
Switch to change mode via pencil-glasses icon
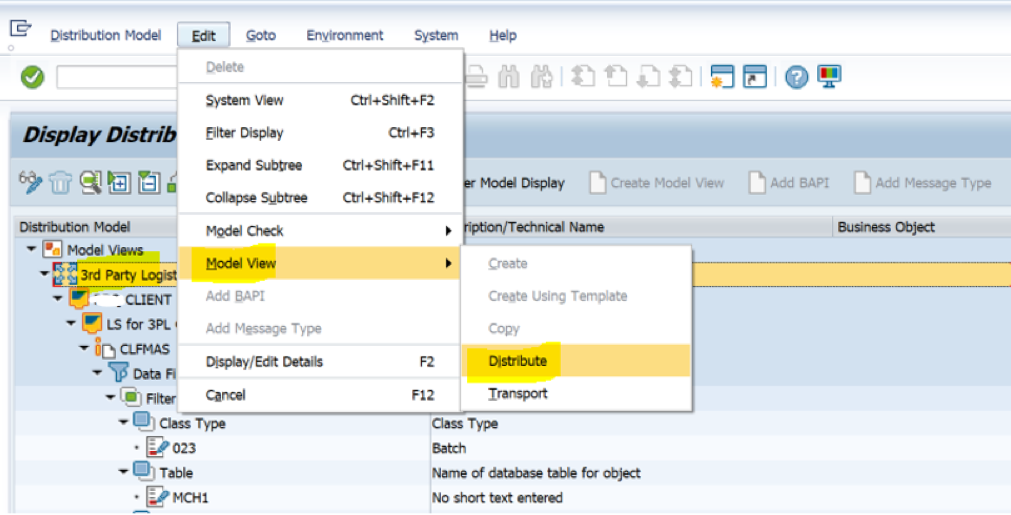point(30,182)
